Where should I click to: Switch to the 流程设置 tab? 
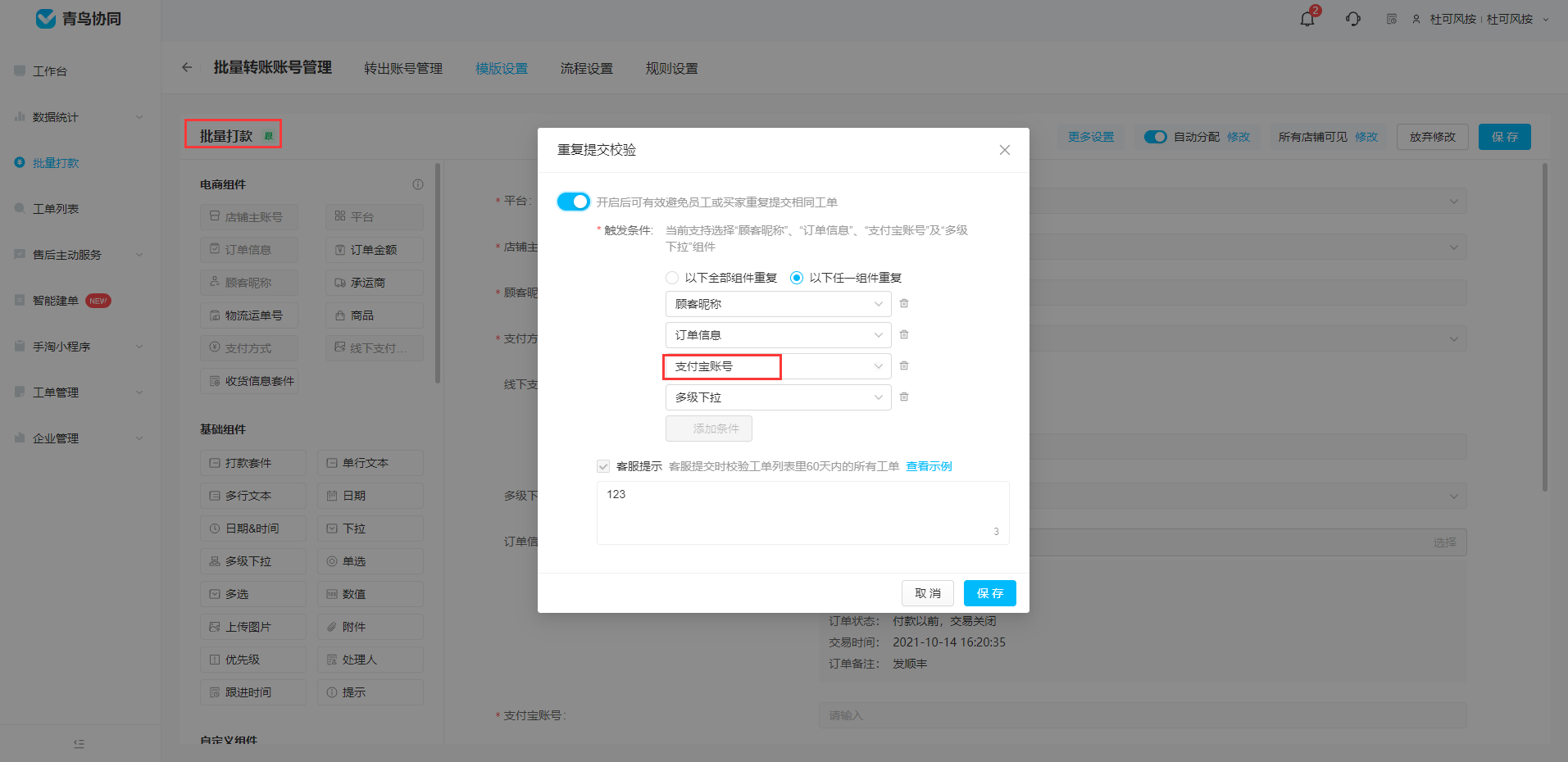(587, 68)
